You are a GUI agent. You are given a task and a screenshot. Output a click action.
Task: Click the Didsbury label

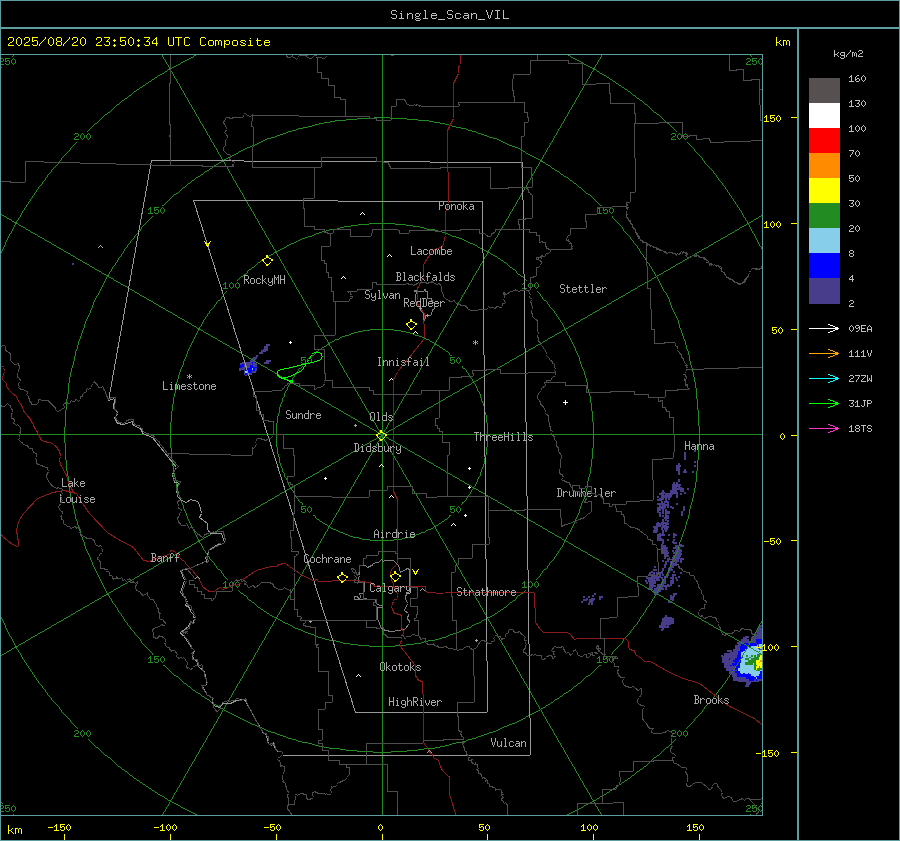point(377,448)
